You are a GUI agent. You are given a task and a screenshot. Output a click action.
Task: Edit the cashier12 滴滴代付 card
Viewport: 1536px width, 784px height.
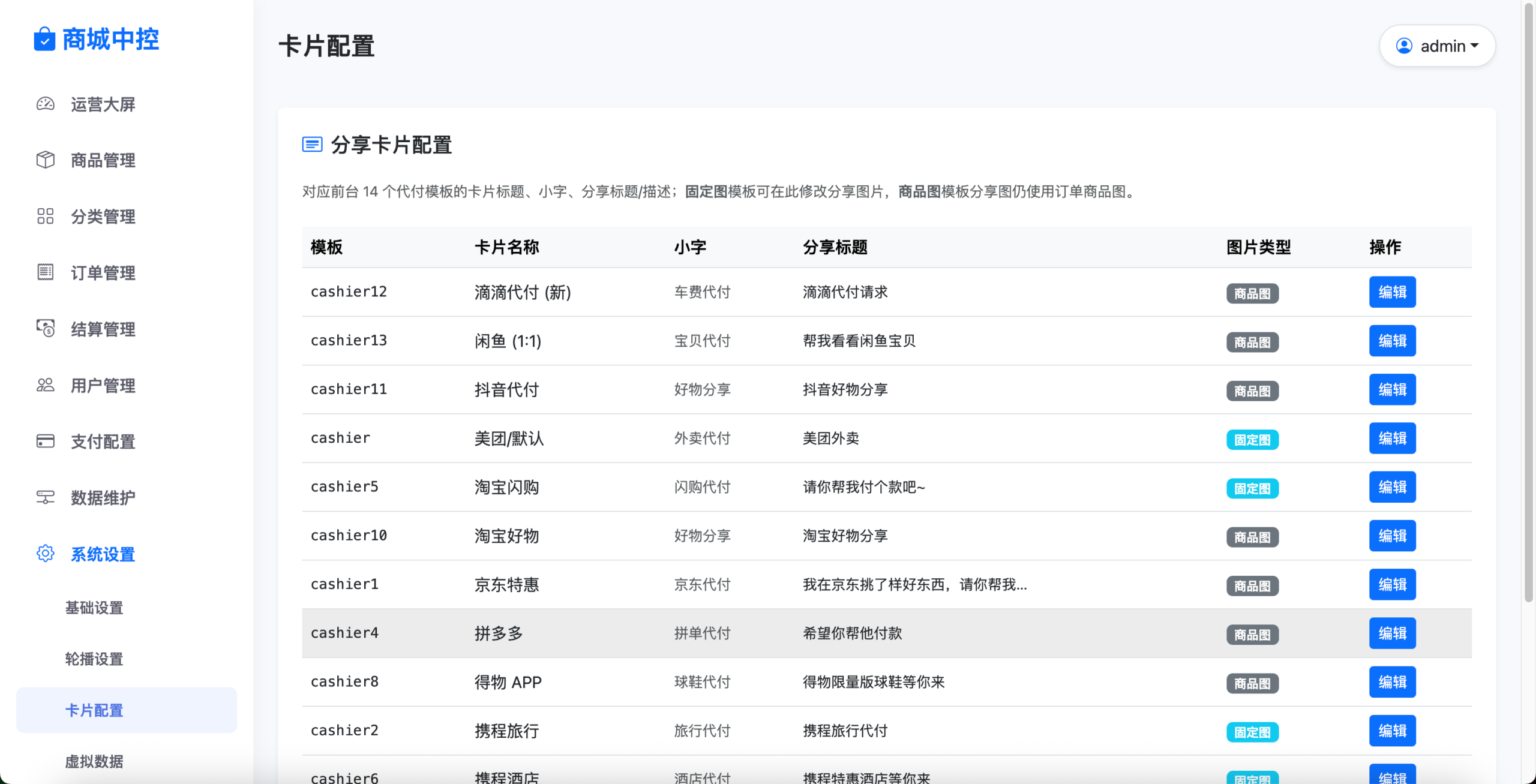(x=1393, y=292)
